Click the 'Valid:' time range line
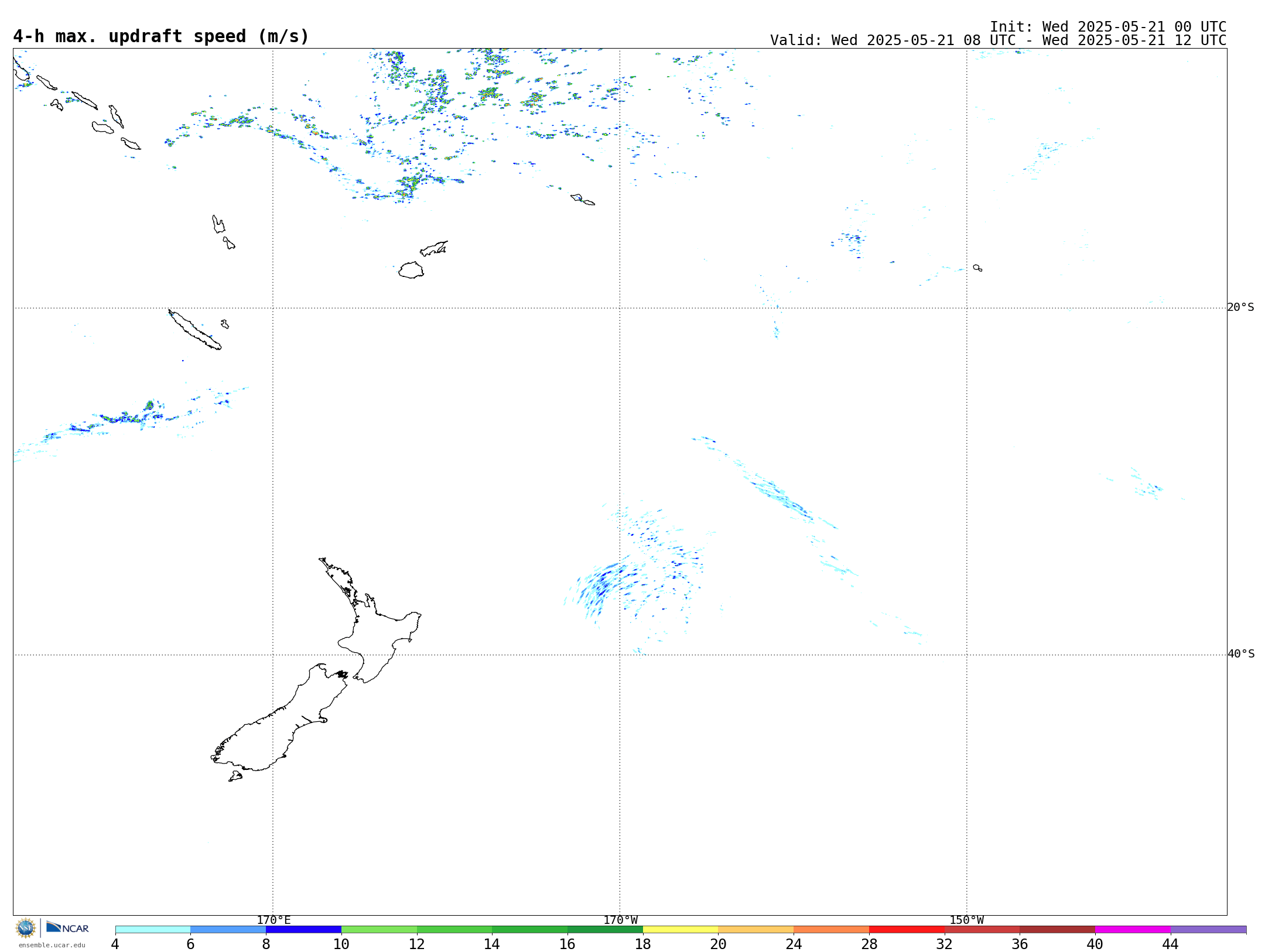The image size is (1265, 952). pos(999,40)
